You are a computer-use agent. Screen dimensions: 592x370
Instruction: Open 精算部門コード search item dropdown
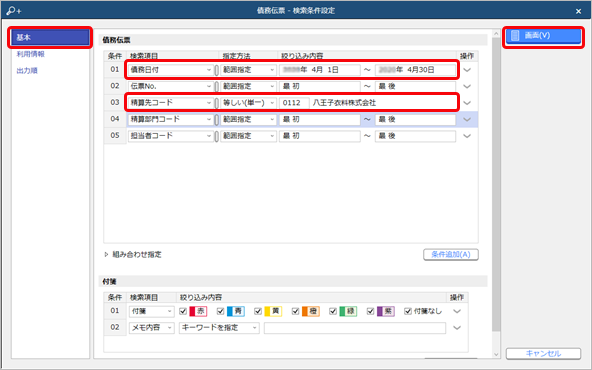tap(171, 119)
